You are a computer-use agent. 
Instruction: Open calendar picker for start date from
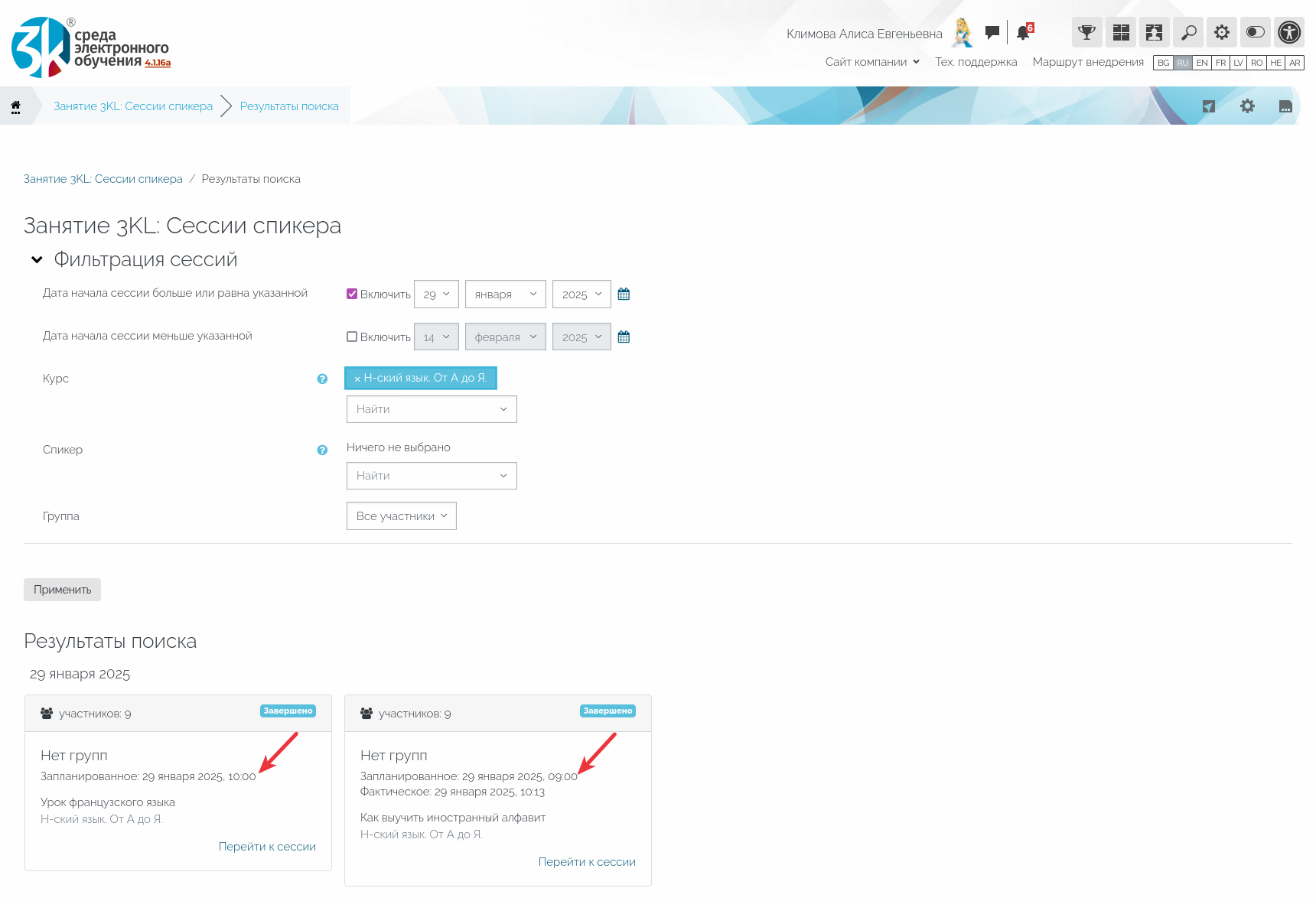click(624, 294)
